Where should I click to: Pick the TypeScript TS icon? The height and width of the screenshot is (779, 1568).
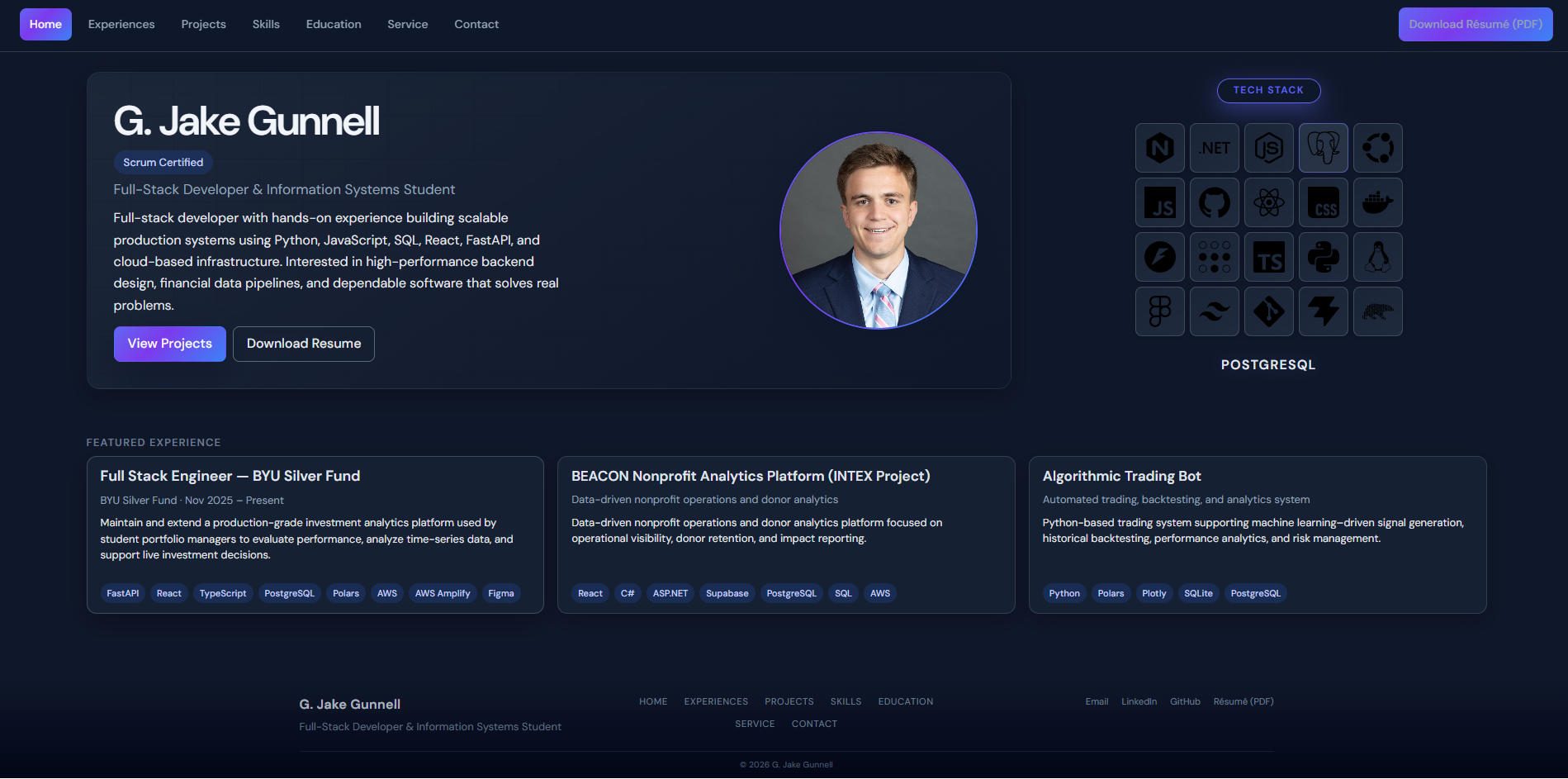click(1268, 257)
